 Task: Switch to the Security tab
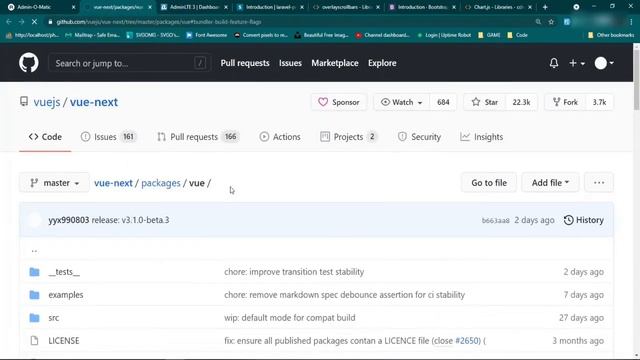419,137
